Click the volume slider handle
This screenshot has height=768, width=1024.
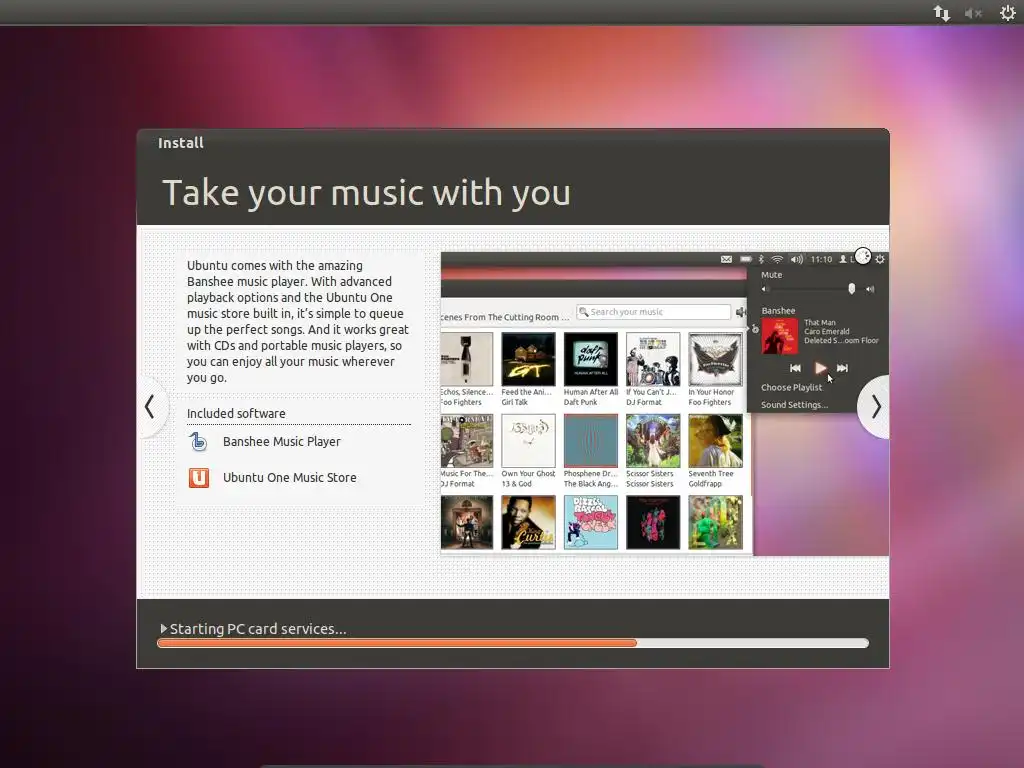tap(851, 289)
